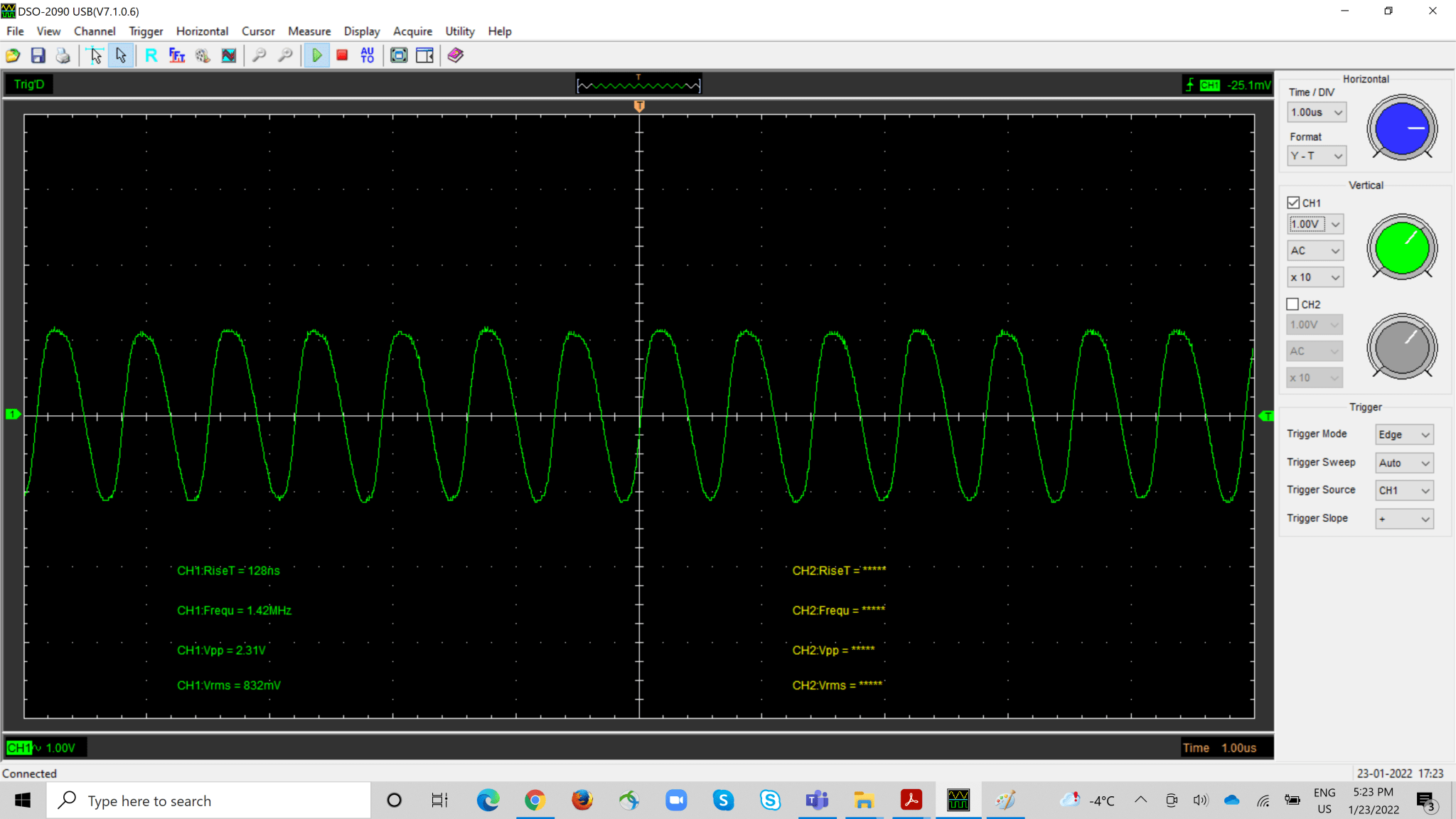Click the Save floppy disk icon
1456x819 pixels.
click(x=38, y=55)
